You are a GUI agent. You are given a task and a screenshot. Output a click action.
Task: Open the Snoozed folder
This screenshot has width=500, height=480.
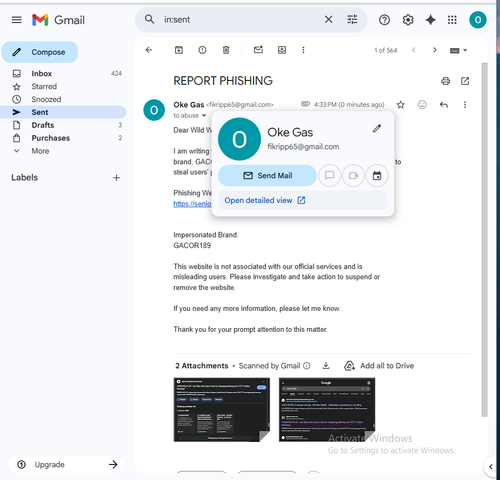[x=63, y=99]
